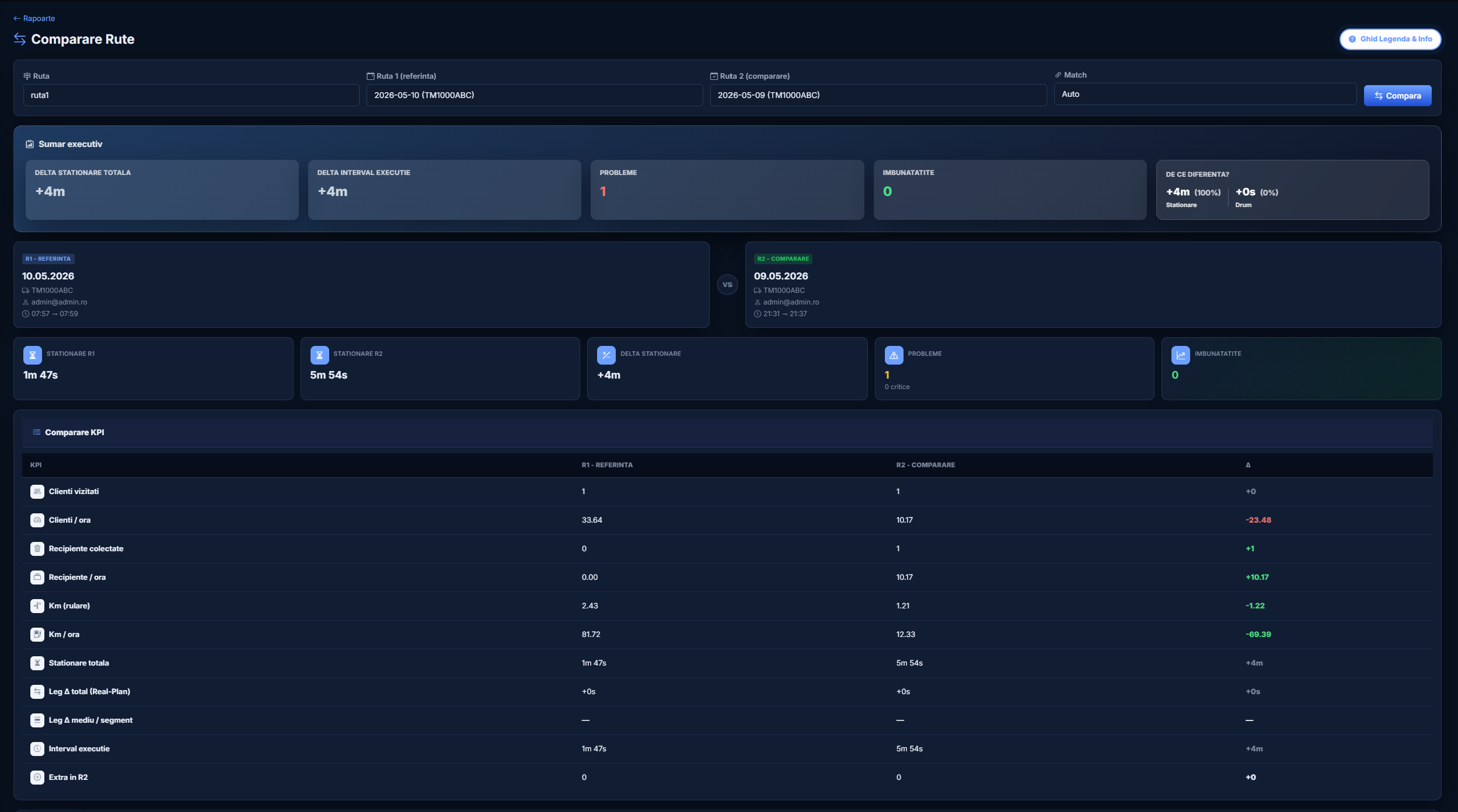Click the Recipiente / ora row icon
This screenshot has width=1458, height=812.
[x=37, y=577]
